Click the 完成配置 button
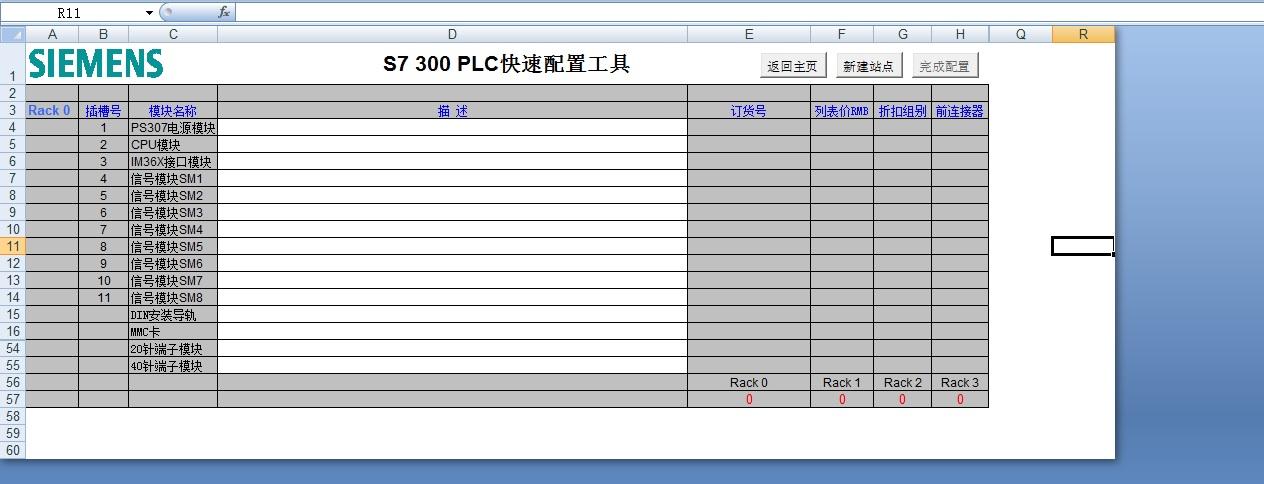 pyautogui.click(x=945, y=66)
